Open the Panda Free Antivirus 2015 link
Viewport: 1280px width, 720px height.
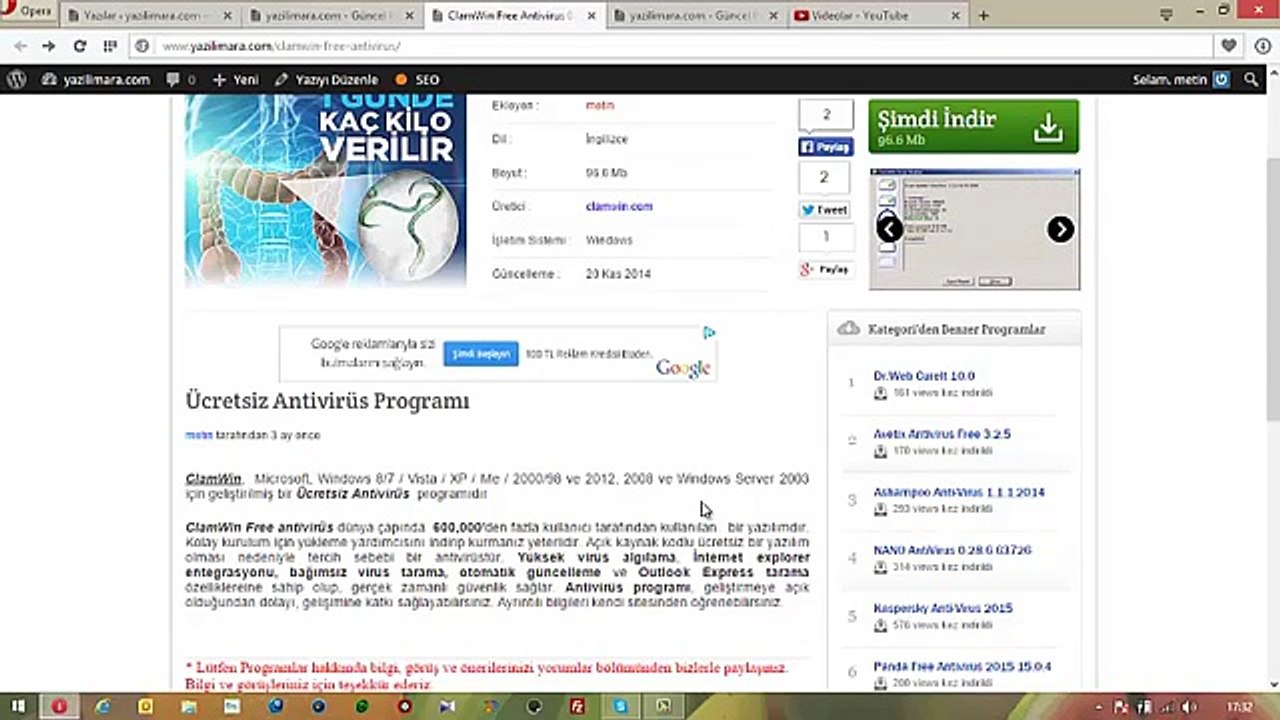click(962, 667)
